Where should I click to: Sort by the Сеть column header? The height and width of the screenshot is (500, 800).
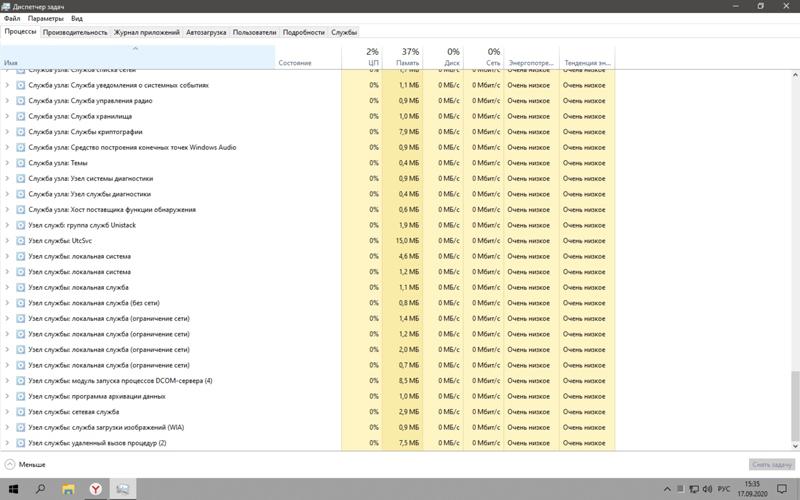(483, 57)
